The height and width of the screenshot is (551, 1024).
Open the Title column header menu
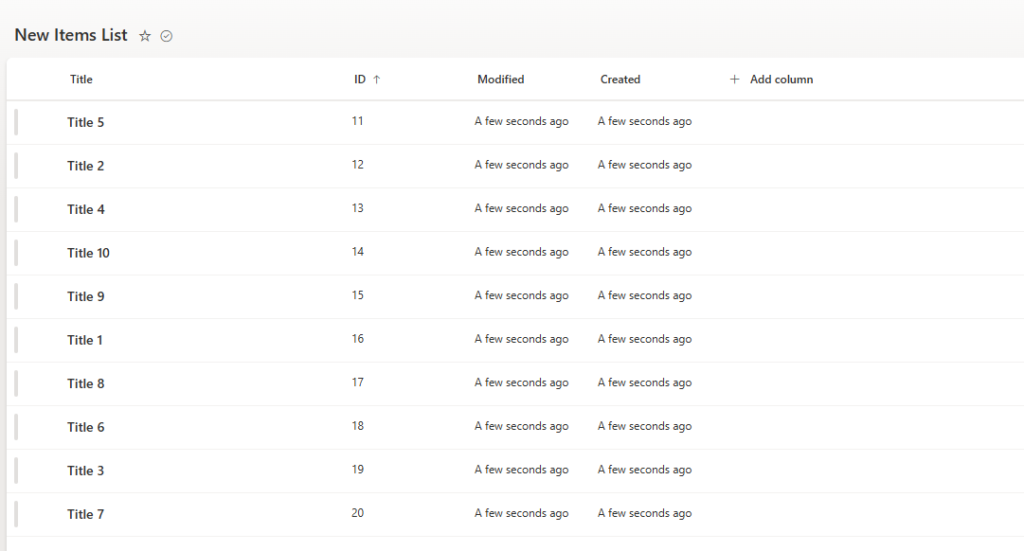82,80
